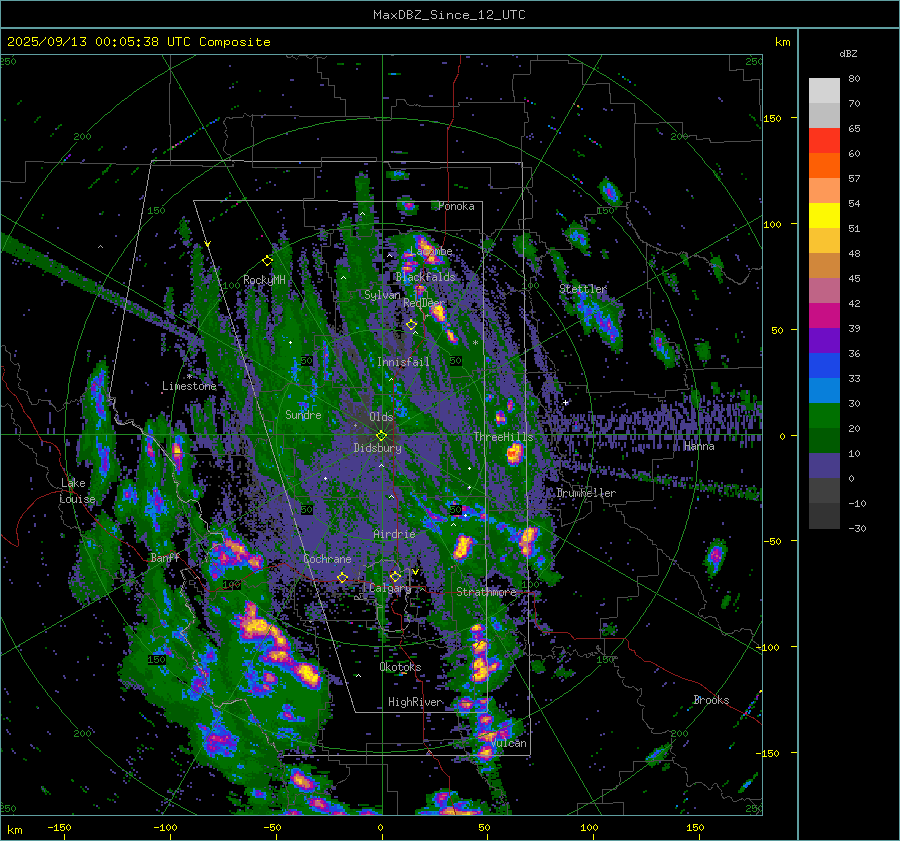Click the Drumheller city label
This screenshot has width=900, height=841.
point(586,493)
